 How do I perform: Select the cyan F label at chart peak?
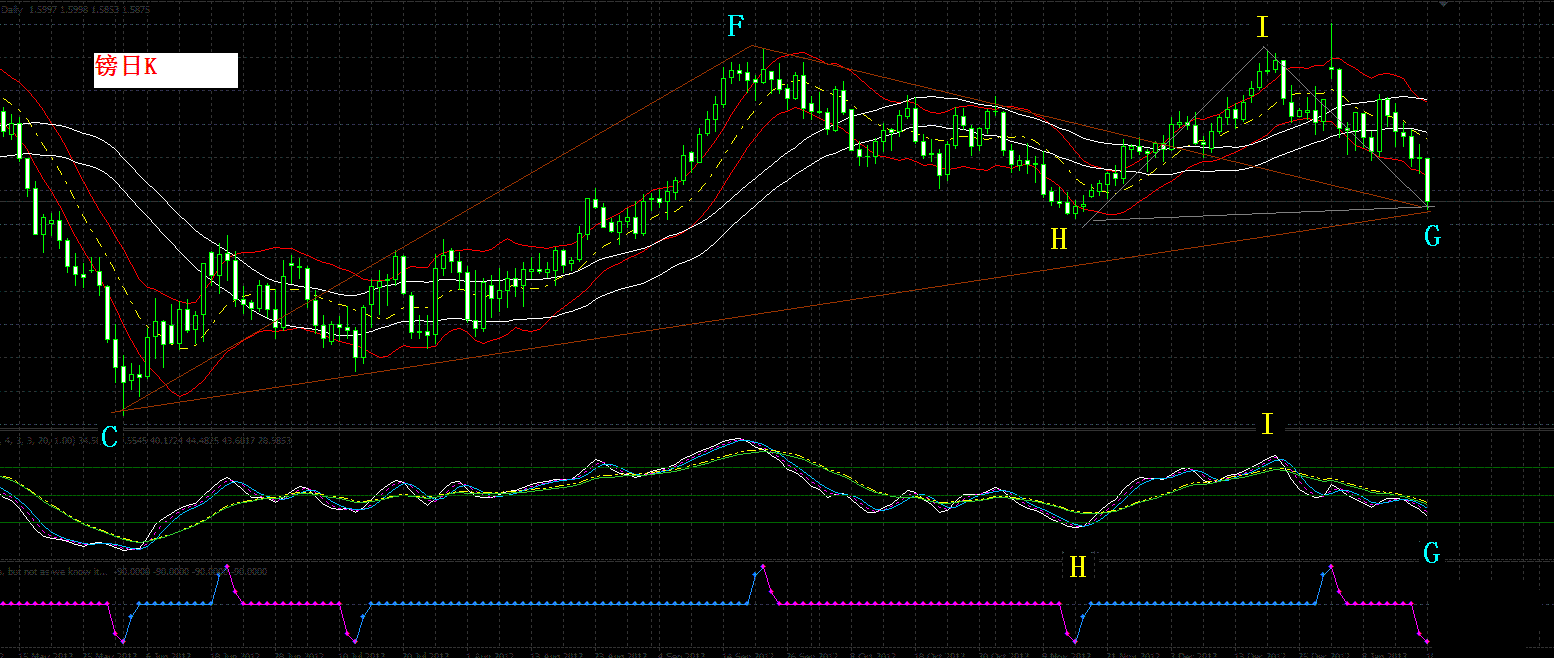[736, 28]
